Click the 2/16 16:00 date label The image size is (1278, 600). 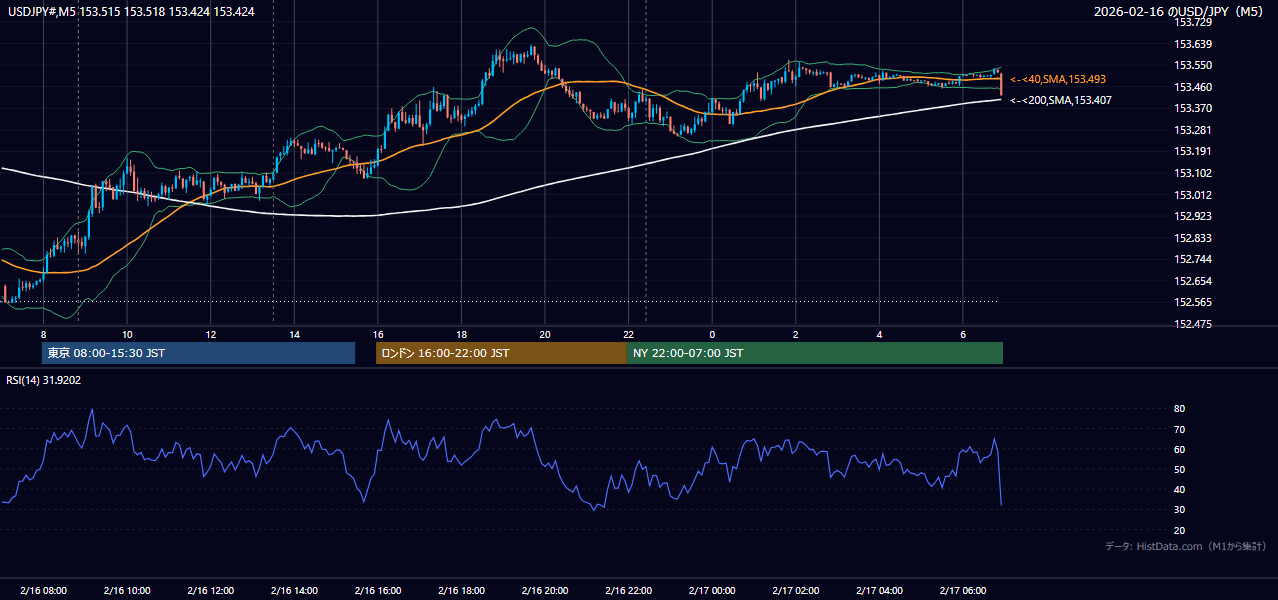coord(378,590)
